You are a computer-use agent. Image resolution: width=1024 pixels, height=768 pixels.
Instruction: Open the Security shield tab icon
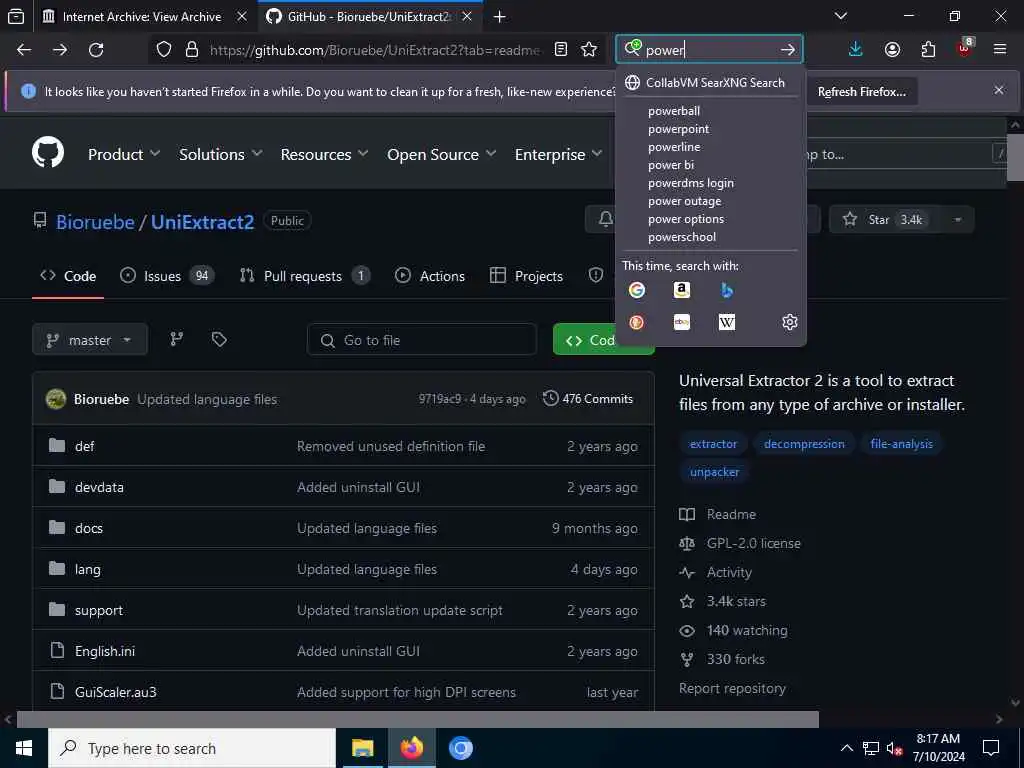pos(596,276)
